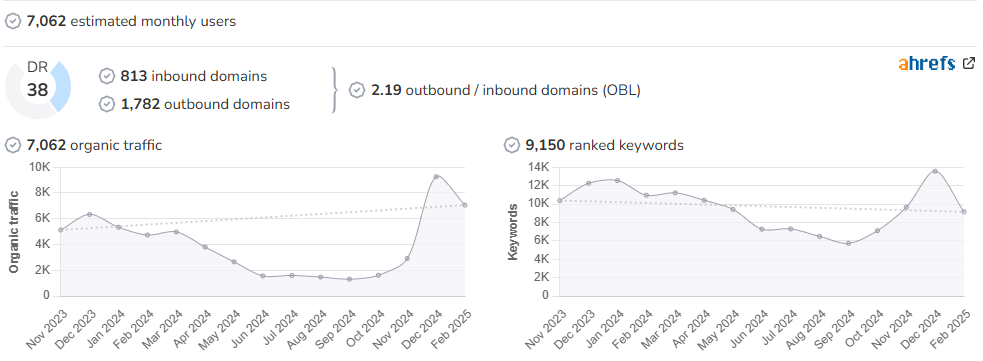Select the Nov 2023 point on keywords chart
The image size is (983, 361).
560,201
